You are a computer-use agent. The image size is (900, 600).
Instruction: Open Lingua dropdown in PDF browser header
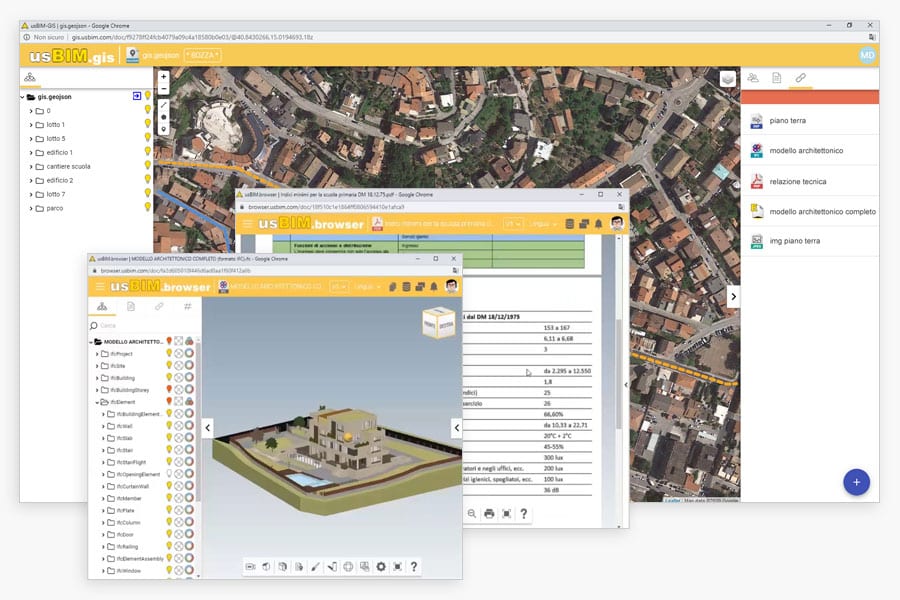tap(542, 224)
